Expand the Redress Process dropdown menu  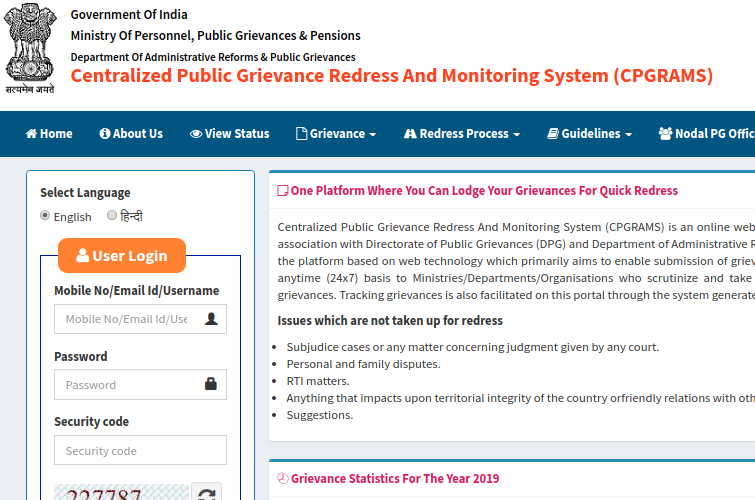click(x=462, y=134)
